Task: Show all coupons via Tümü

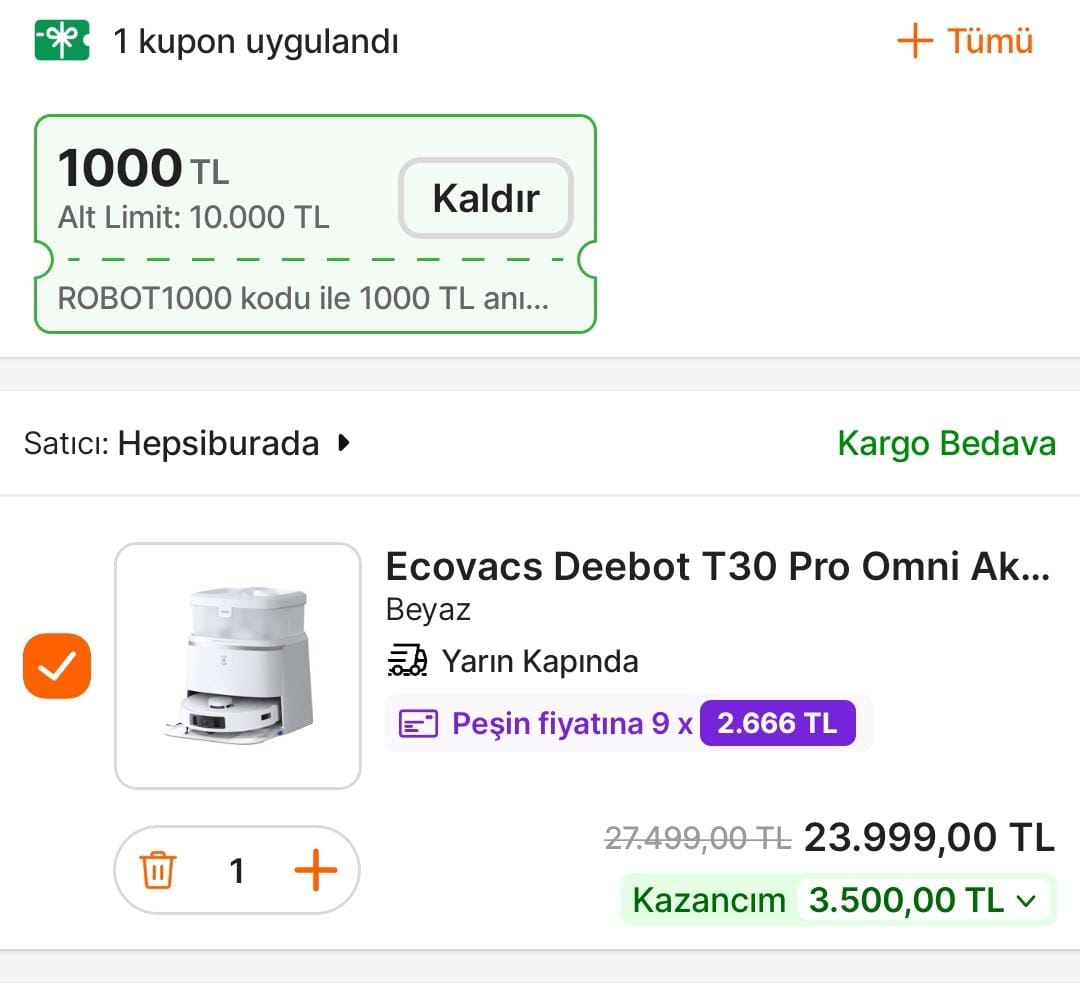Action: point(989,41)
